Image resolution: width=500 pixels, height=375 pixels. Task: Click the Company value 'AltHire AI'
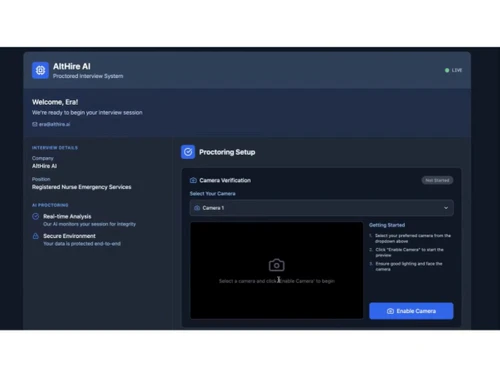pos(44,166)
